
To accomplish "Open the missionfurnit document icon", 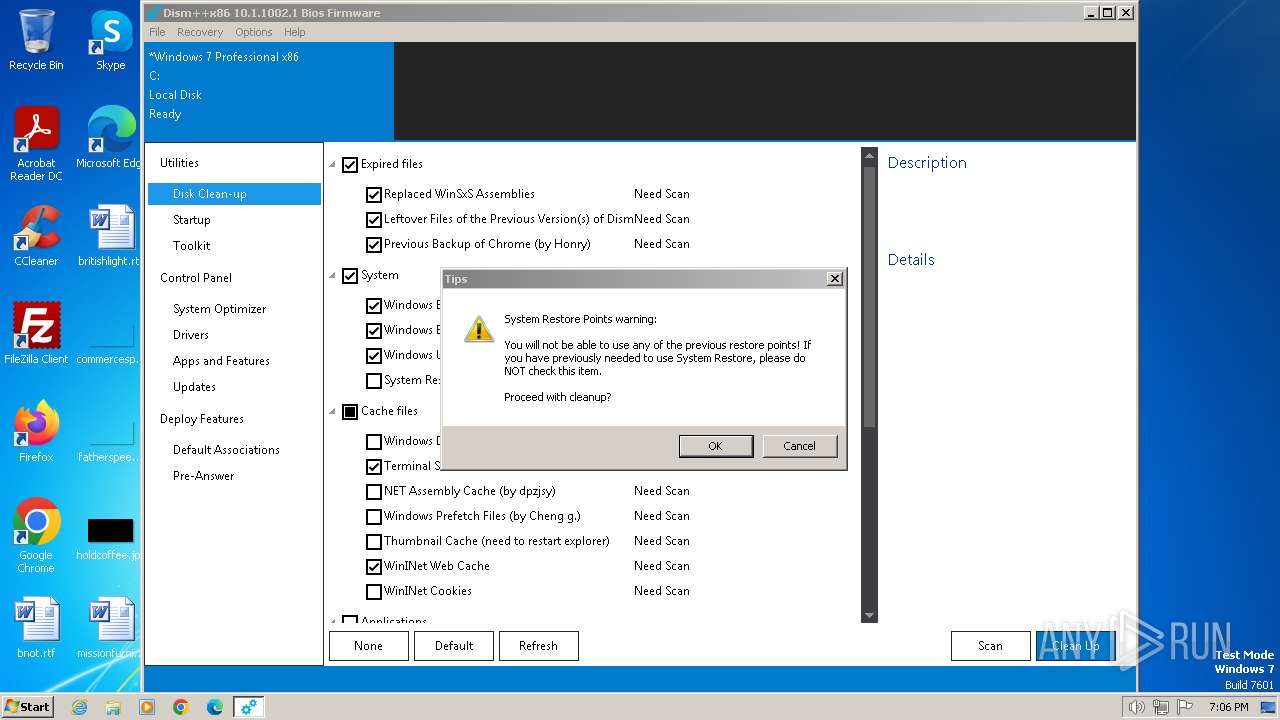I will coord(111,628).
